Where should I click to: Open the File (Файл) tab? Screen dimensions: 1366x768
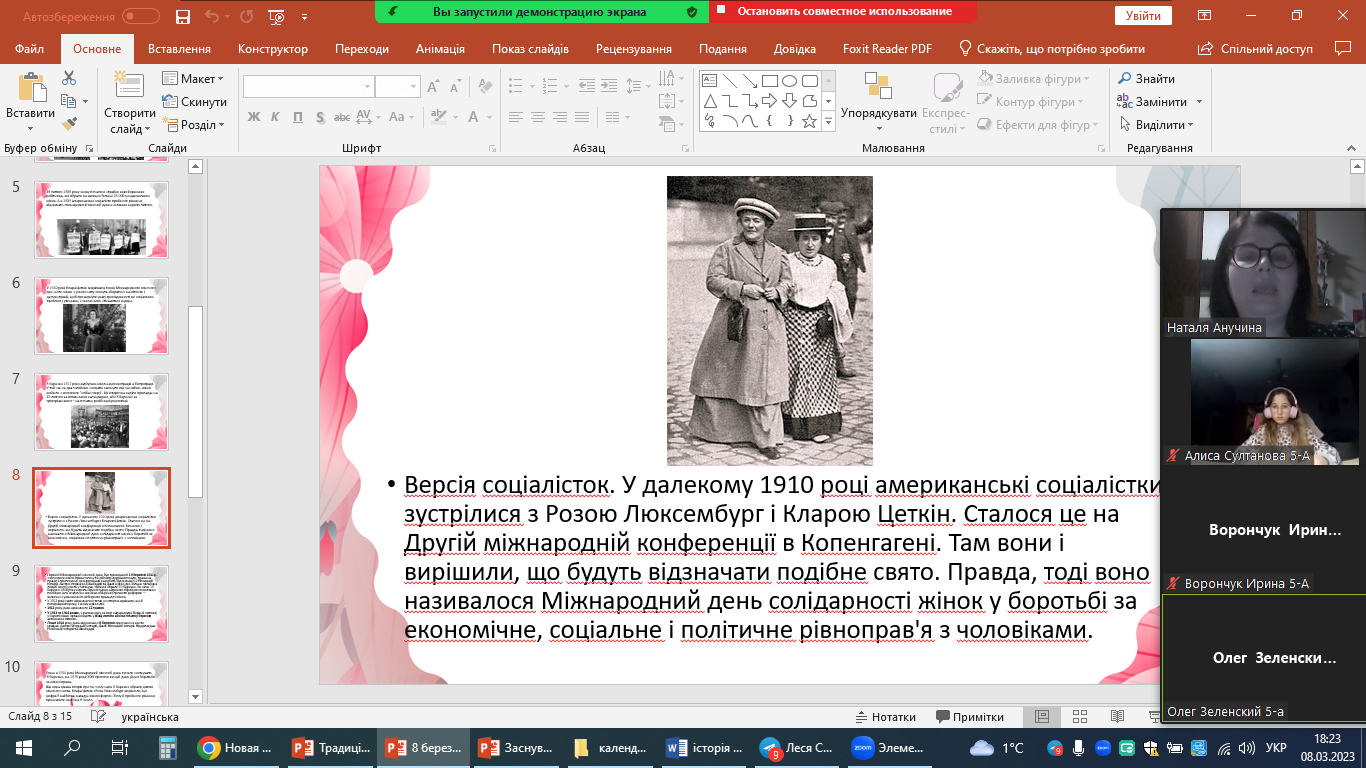coord(30,49)
